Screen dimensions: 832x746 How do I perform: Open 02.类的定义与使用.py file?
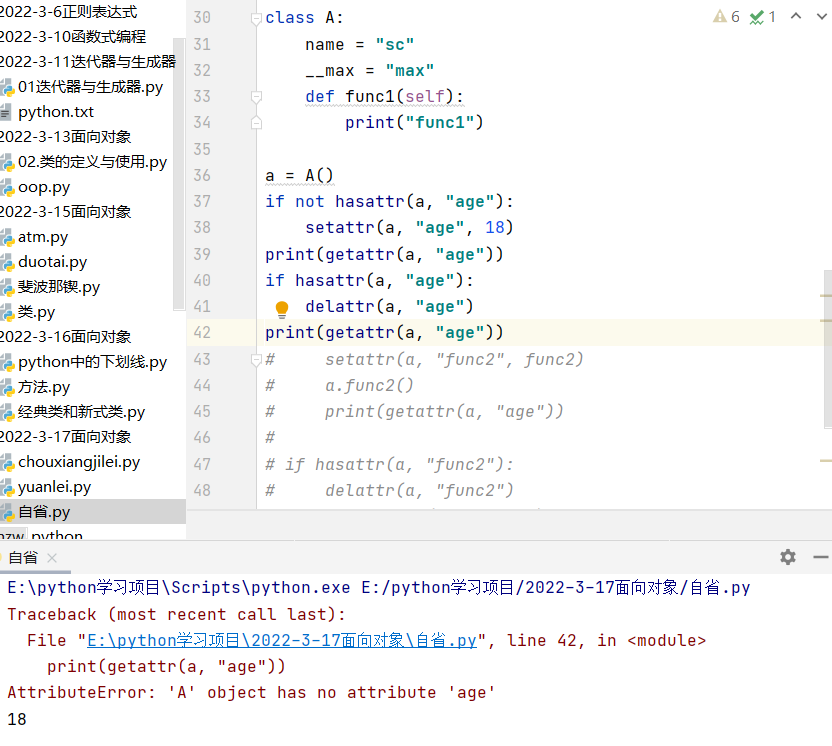click(92, 162)
